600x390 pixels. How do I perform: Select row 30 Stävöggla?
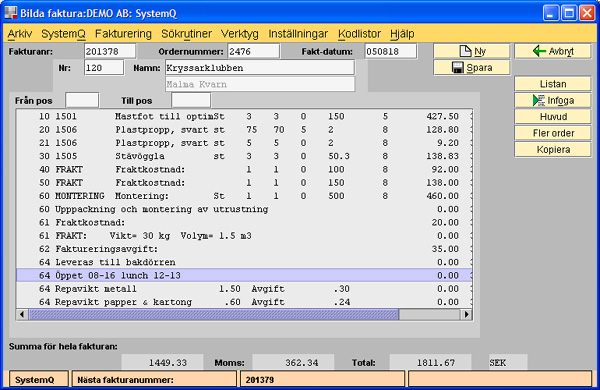[244, 156]
